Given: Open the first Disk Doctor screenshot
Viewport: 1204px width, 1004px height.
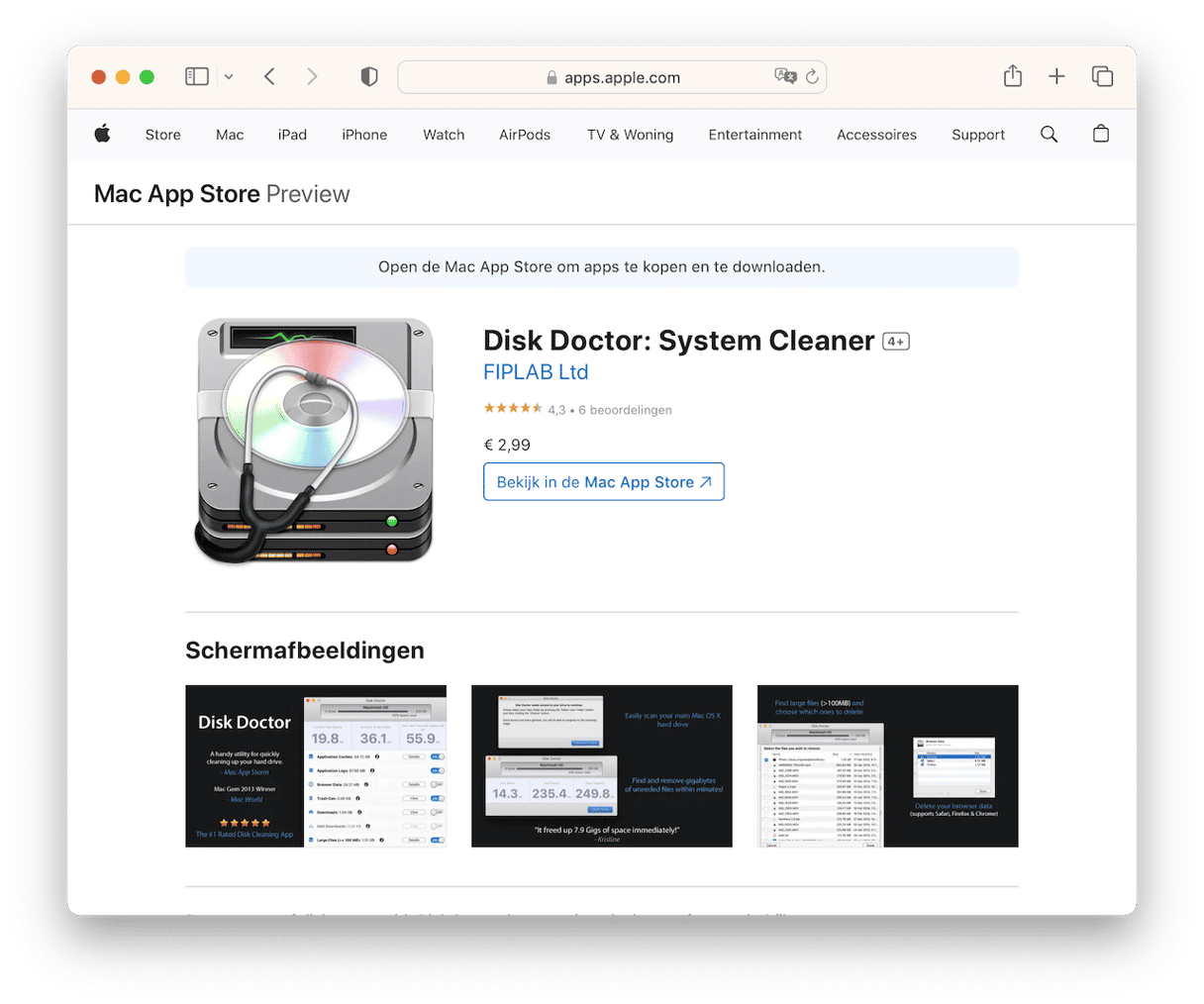Looking at the screenshot, I should [316, 765].
